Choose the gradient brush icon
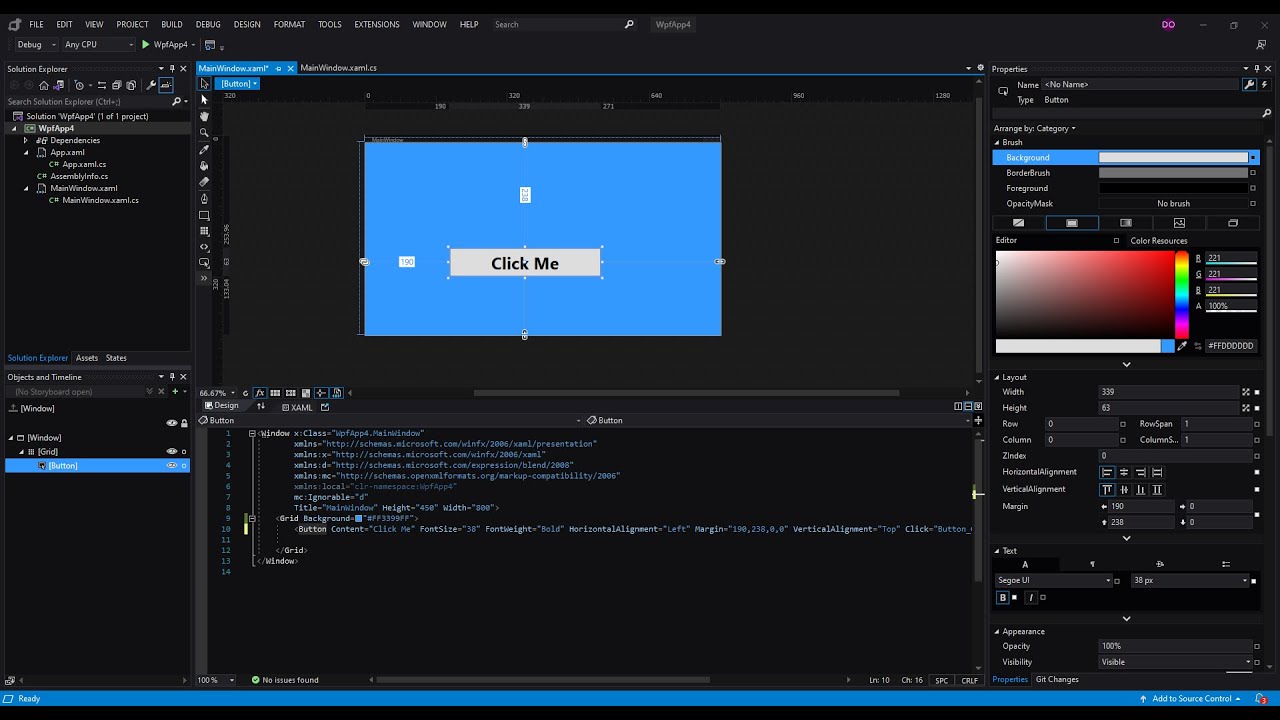This screenshot has width=1280, height=720. click(1126, 223)
